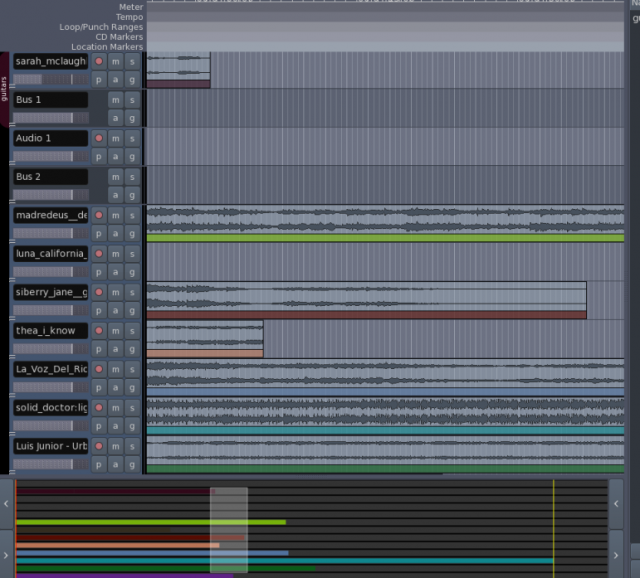Click the guitars group tab

click(4, 88)
